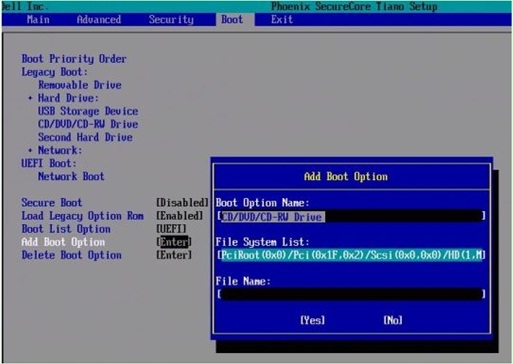513x364 pixels.
Task: Select Network Boot under UEFI Boot
Action: (x=71, y=176)
